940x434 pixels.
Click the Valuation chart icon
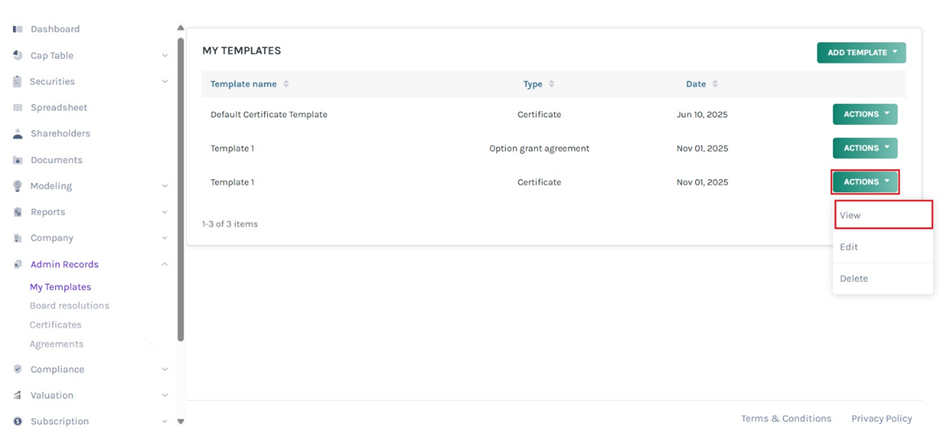click(x=17, y=395)
